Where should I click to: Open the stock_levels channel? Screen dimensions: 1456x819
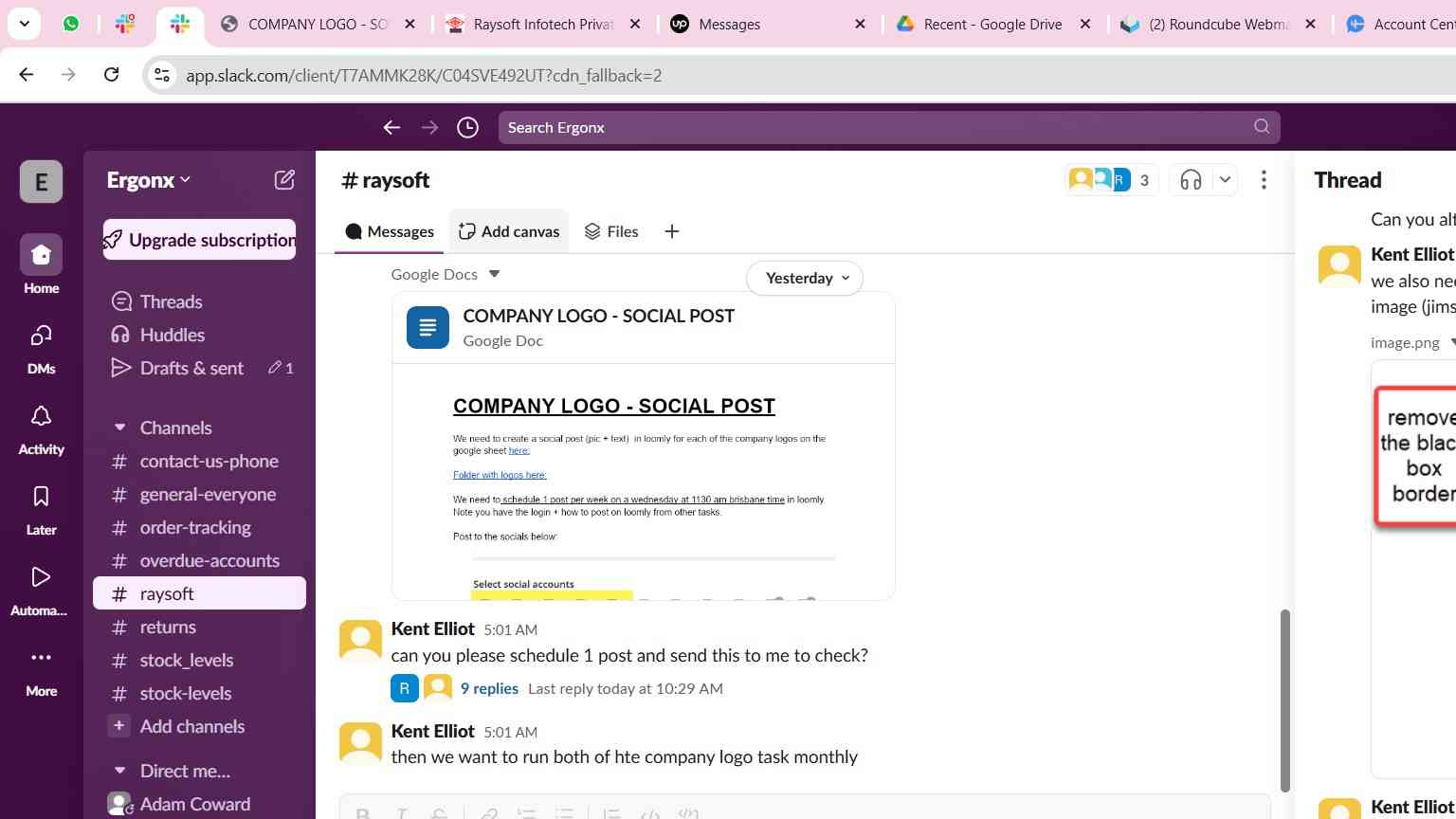(200, 660)
